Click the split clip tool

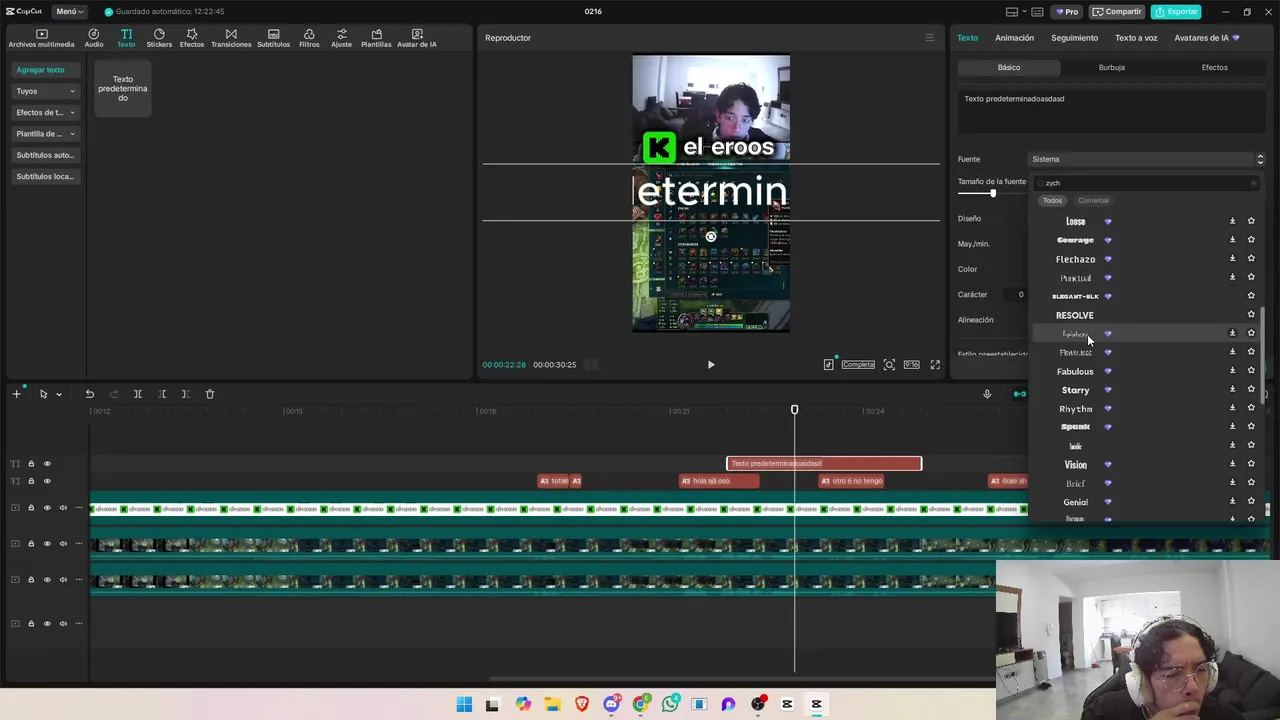(138, 394)
